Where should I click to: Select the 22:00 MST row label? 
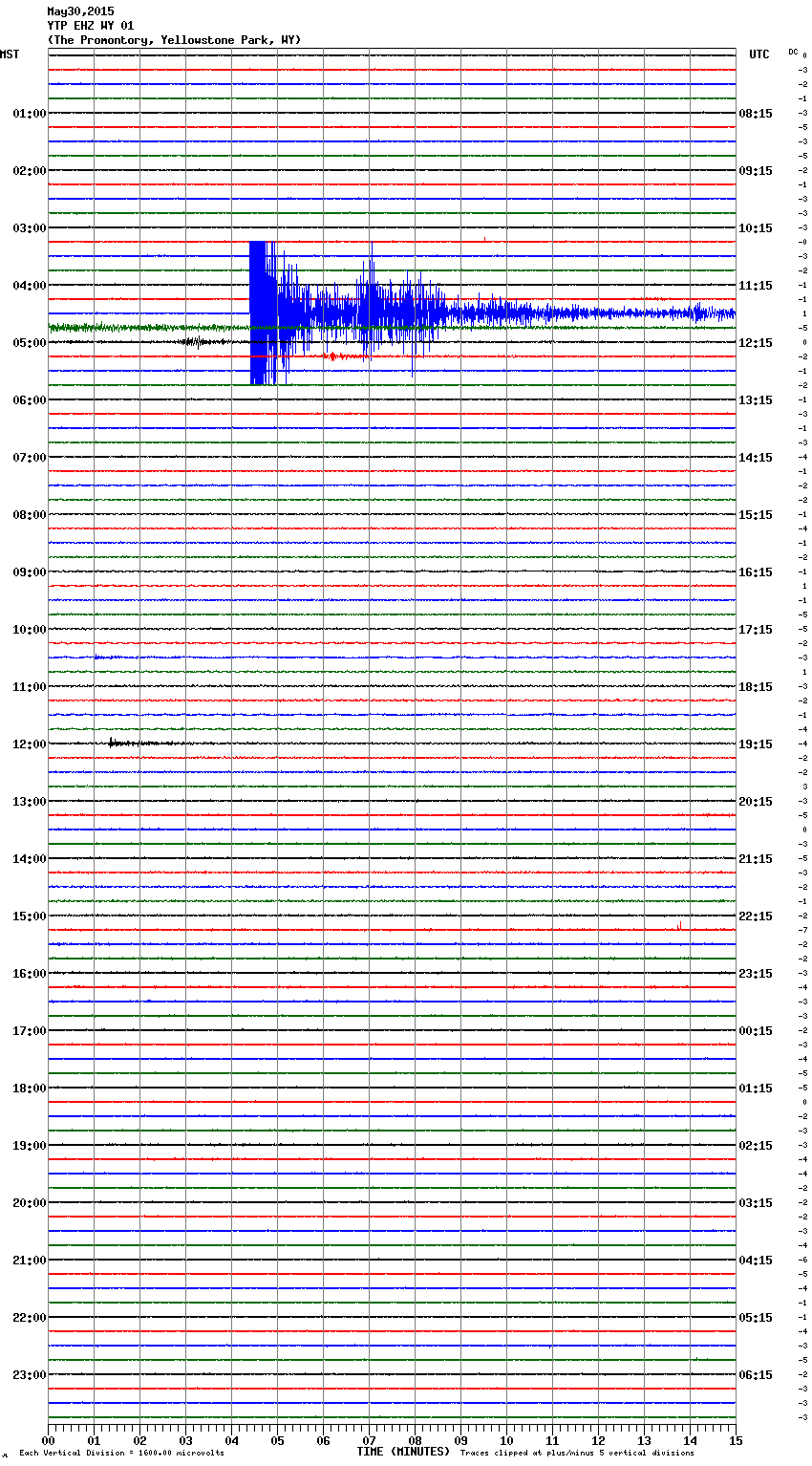(x=30, y=1318)
